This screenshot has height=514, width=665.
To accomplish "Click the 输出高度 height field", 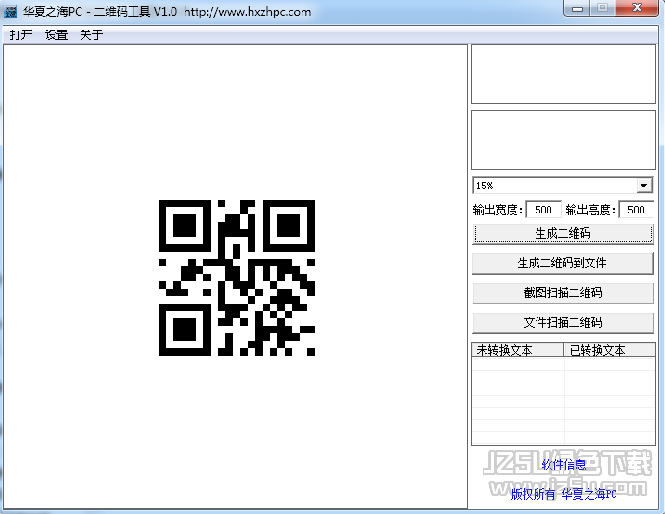I will coord(636,210).
